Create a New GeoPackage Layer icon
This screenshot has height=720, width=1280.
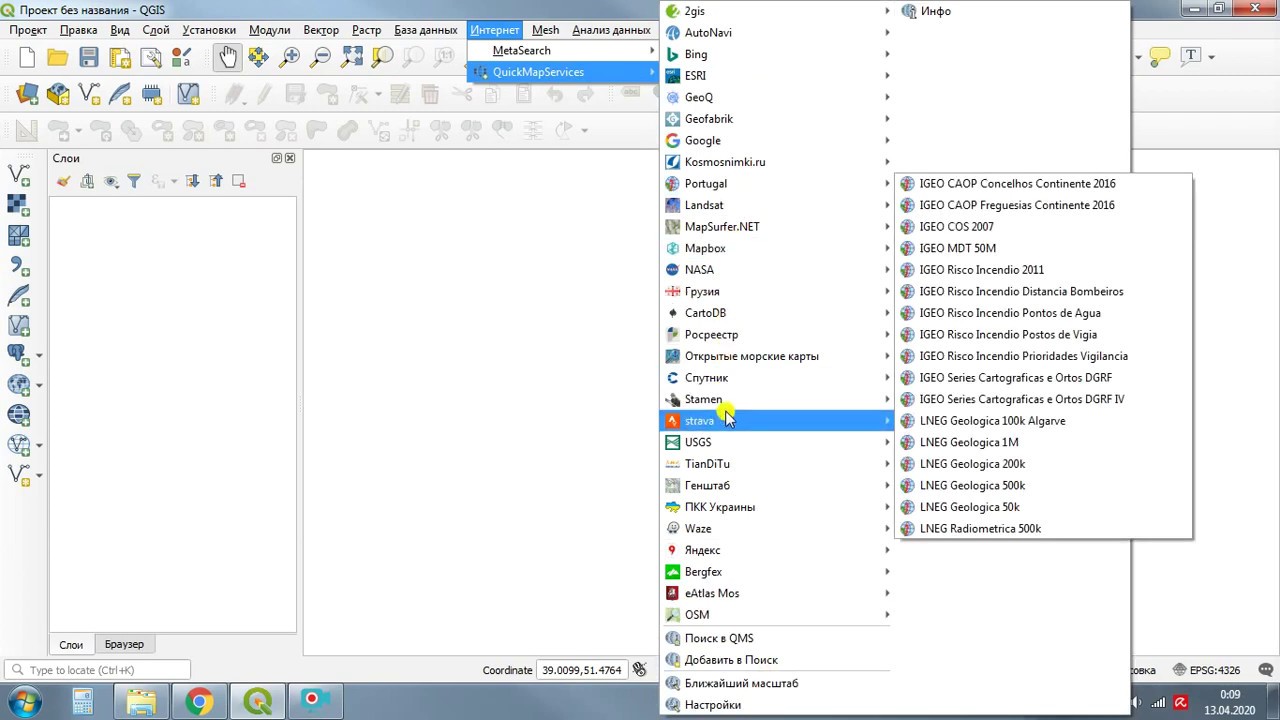[x=58, y=94]
